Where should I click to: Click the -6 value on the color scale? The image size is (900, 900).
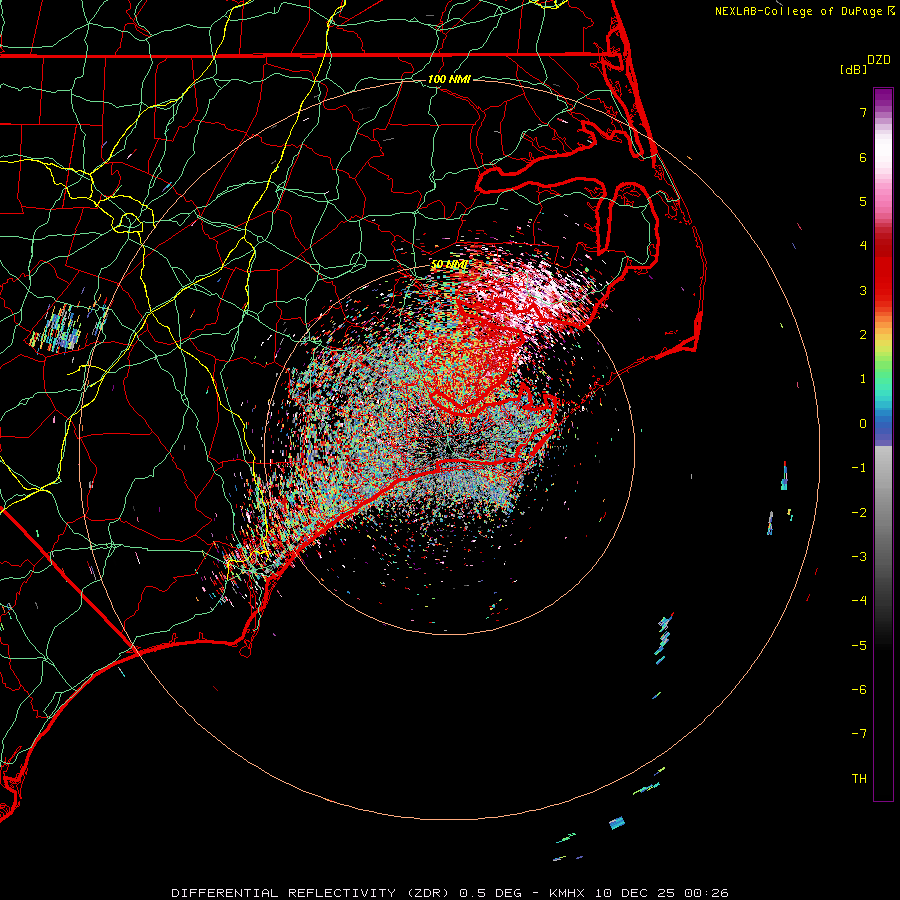(859, 690)
